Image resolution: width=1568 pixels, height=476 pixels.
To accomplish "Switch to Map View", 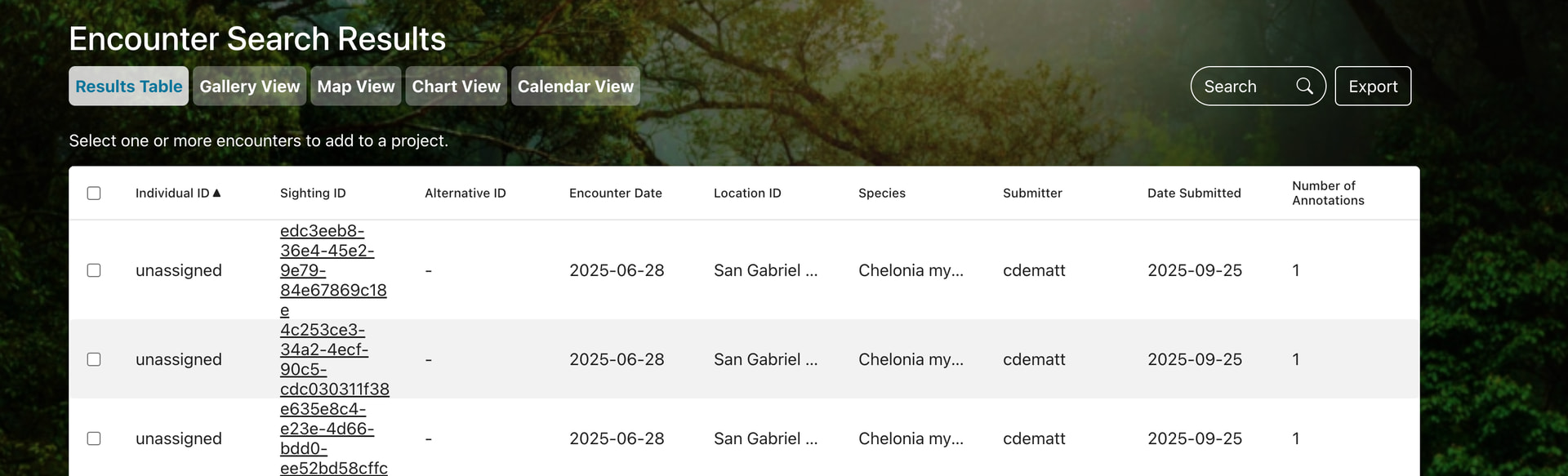I will point(355,86).
